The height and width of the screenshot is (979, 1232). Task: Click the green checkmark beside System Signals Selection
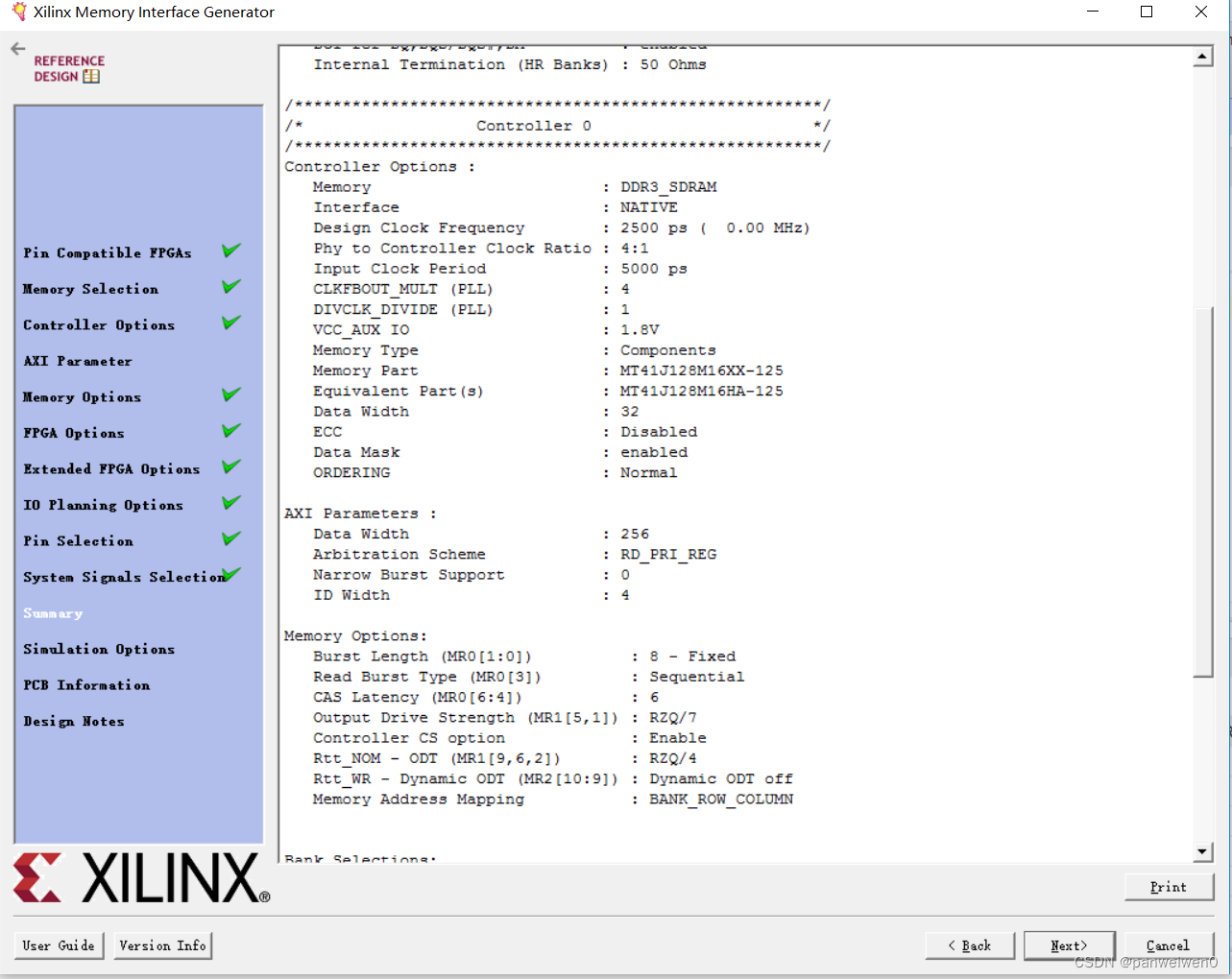click(x=231, y=574)
